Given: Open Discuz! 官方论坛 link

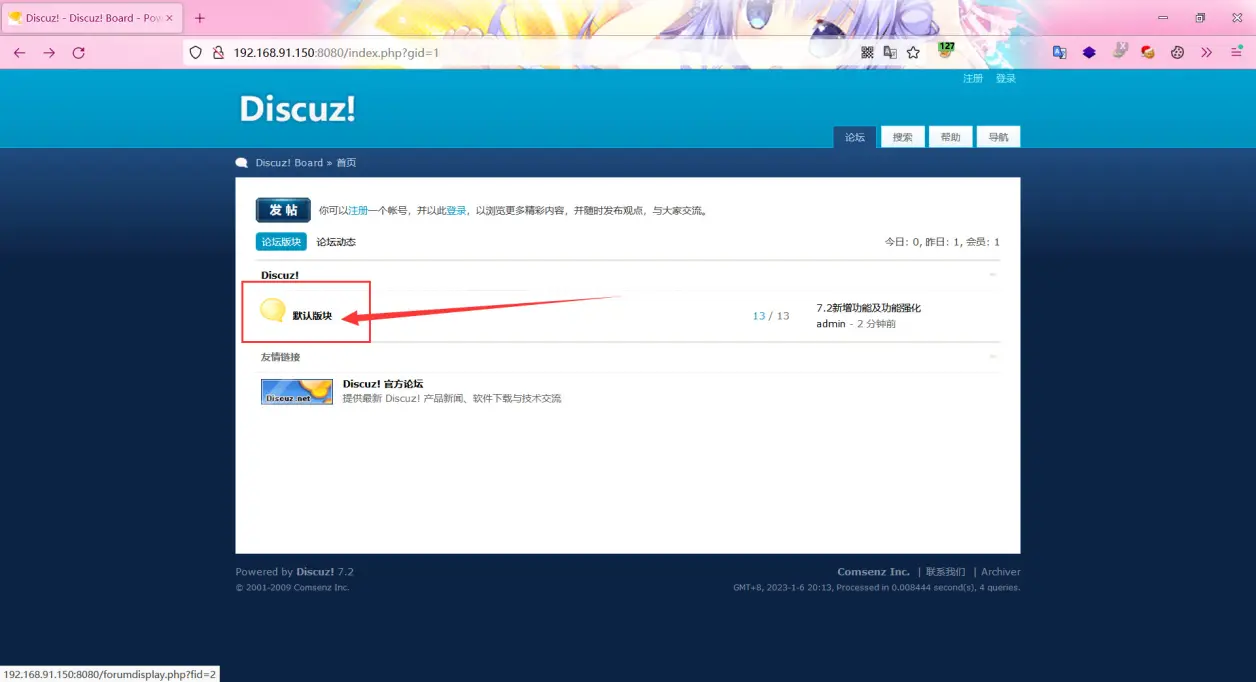Looking at the screenshot, I should point(383,384).
